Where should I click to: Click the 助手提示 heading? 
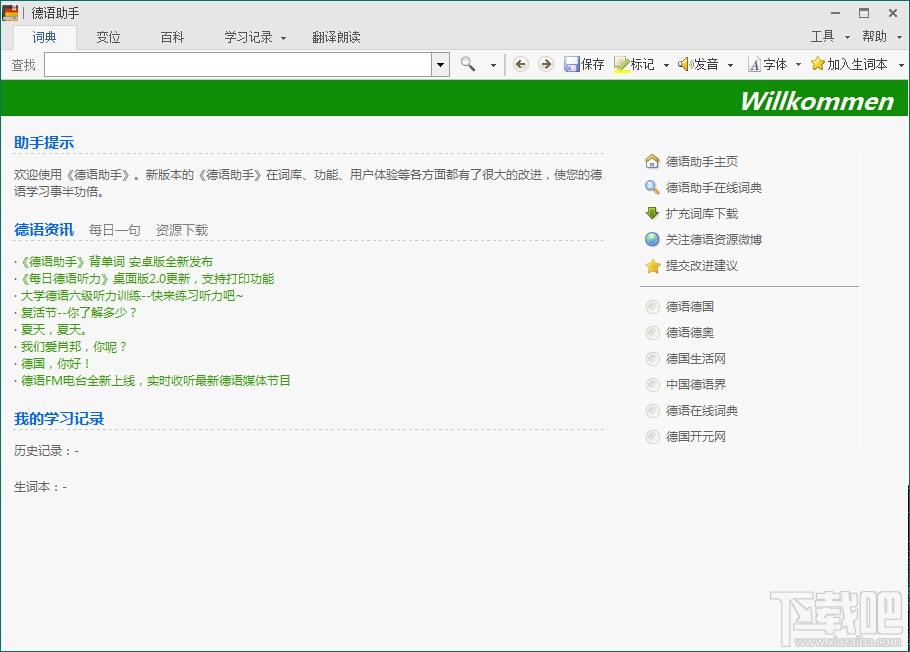coord(44,142)
